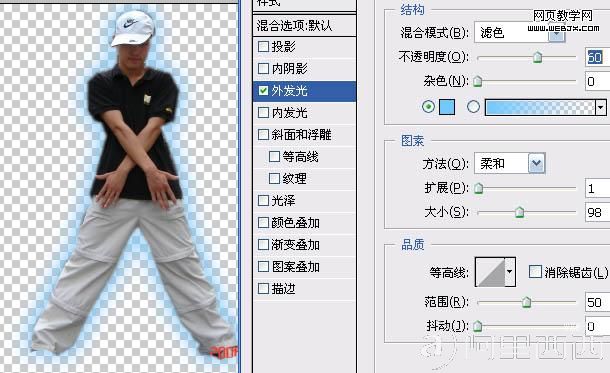Enable the 渐变叠加 gradient overlay checkbox
This screenshot has height=373, width=610.
263,245
